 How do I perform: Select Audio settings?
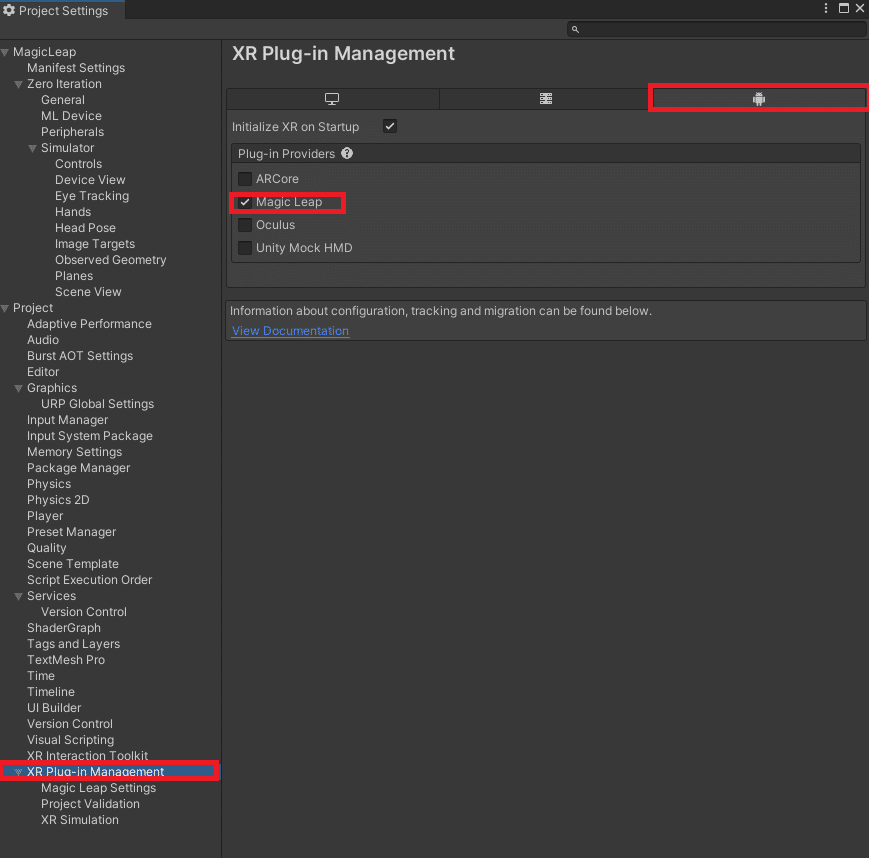pos(43,340)
